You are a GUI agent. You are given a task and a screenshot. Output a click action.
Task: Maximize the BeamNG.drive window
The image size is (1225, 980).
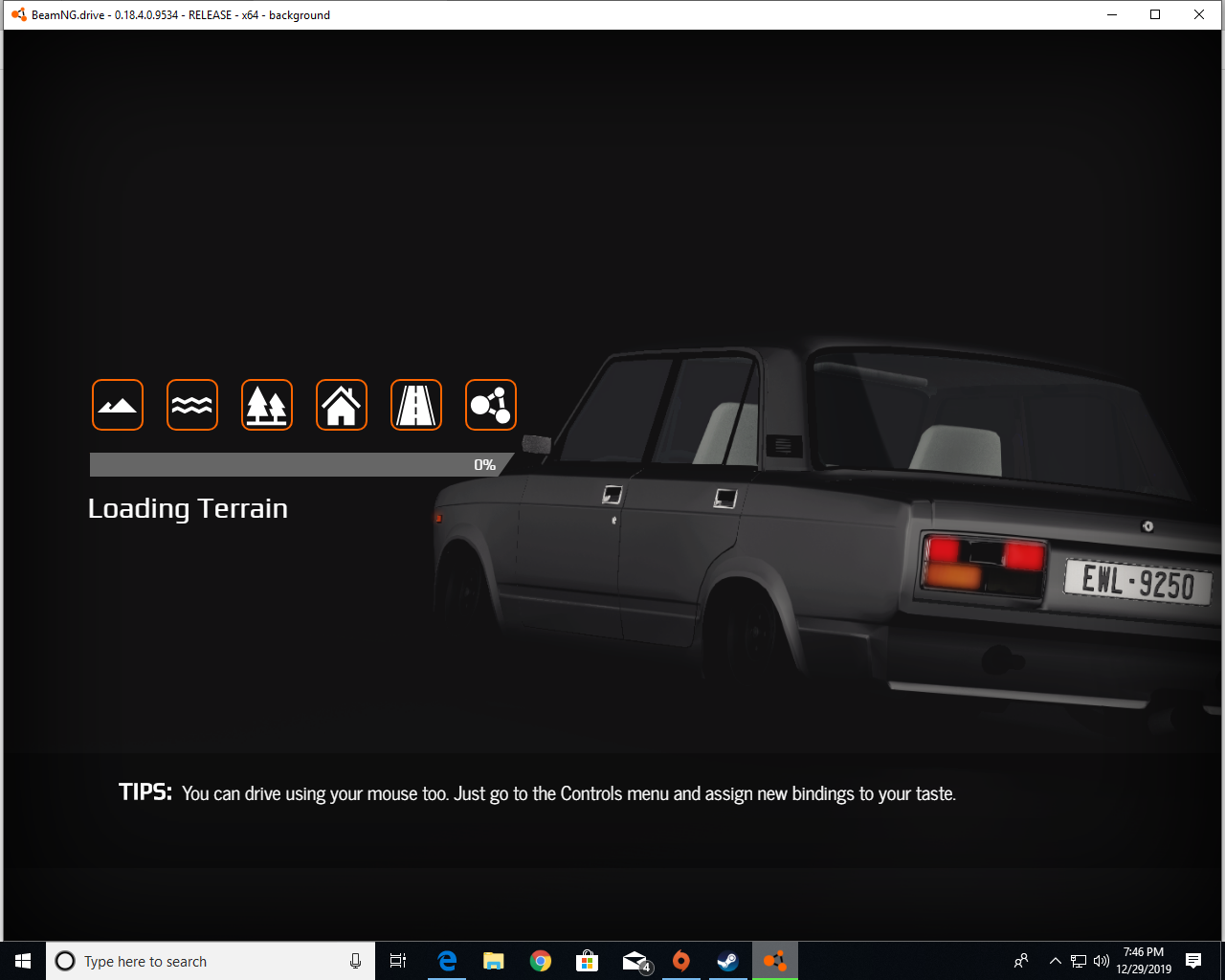pyautogui.click(x=1155, y=14)
